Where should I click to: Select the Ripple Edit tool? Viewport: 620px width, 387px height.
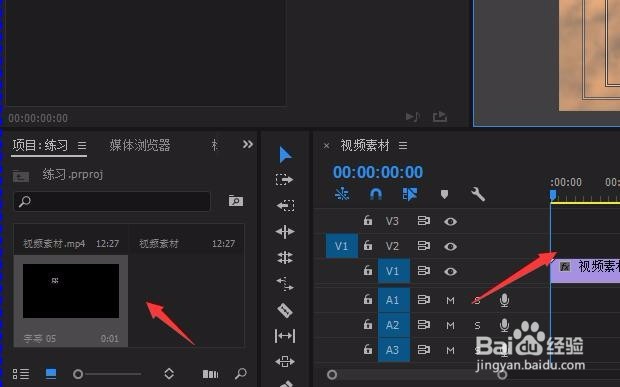(x=285, y=232)
